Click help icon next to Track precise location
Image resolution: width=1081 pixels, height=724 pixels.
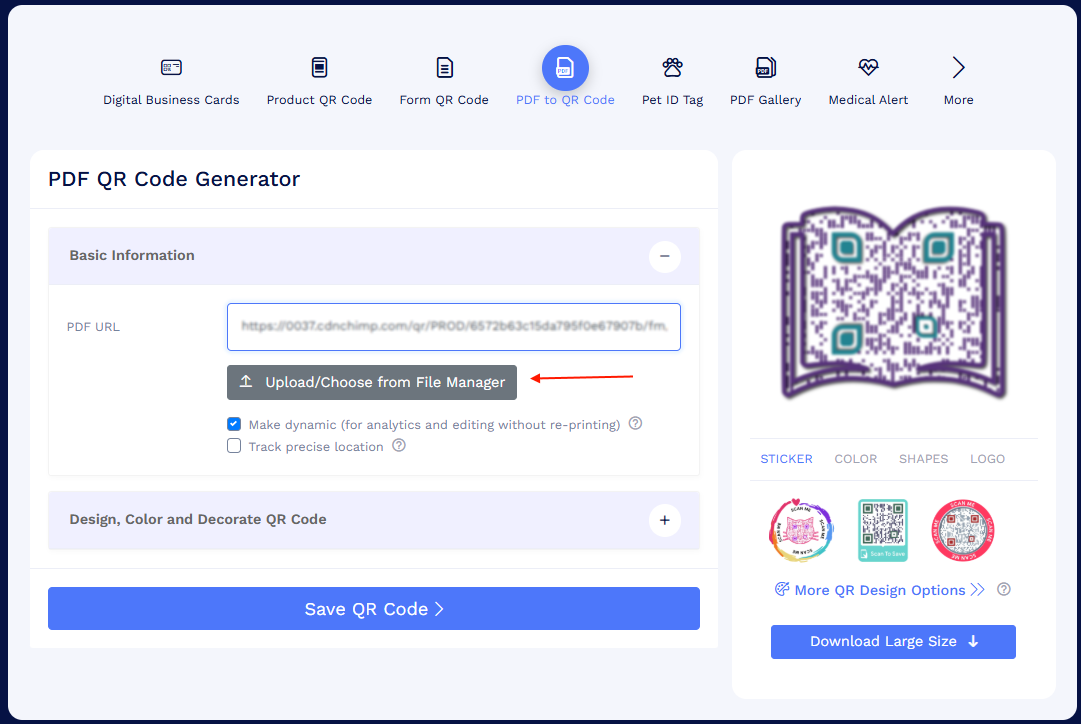(398, 445)
